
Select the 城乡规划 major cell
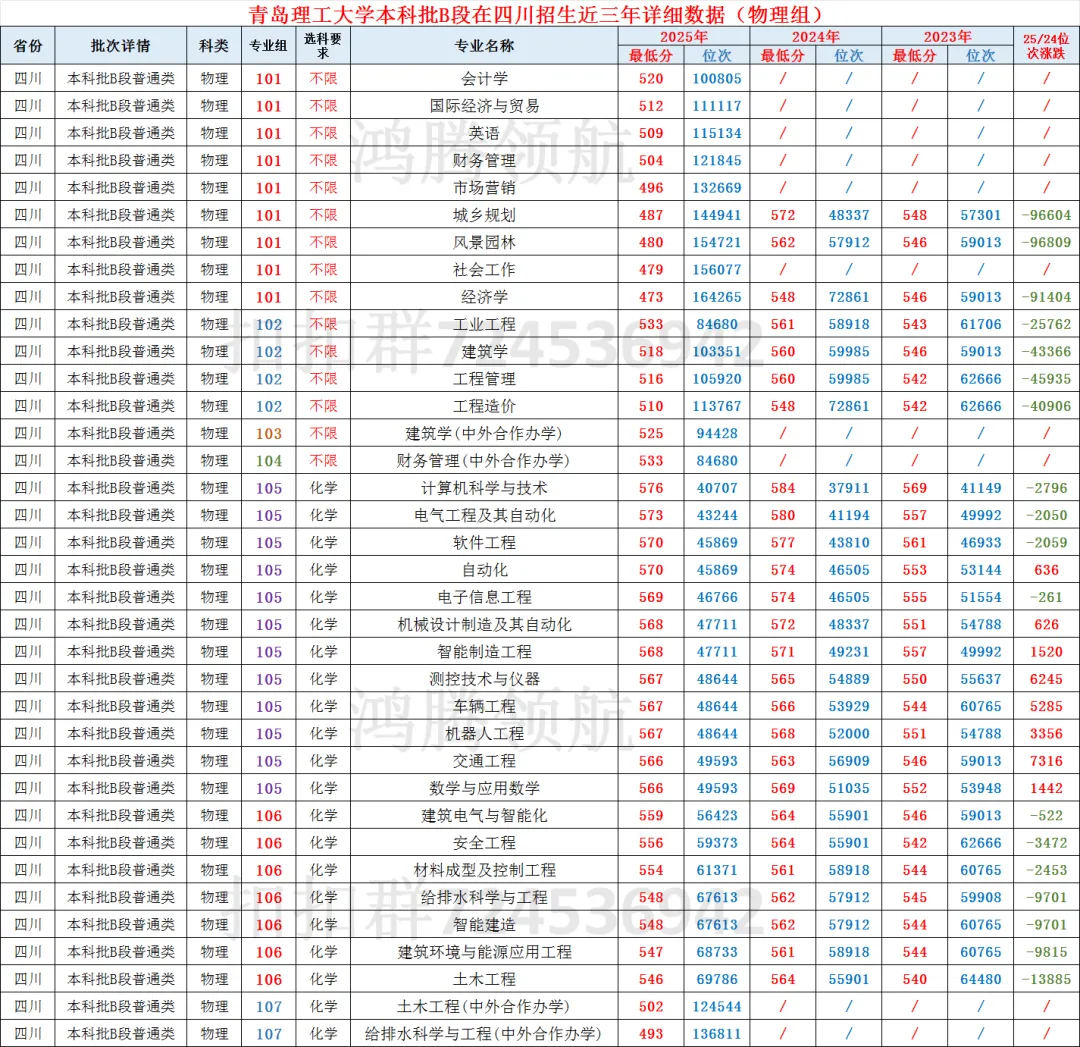(x=484, y=215)
